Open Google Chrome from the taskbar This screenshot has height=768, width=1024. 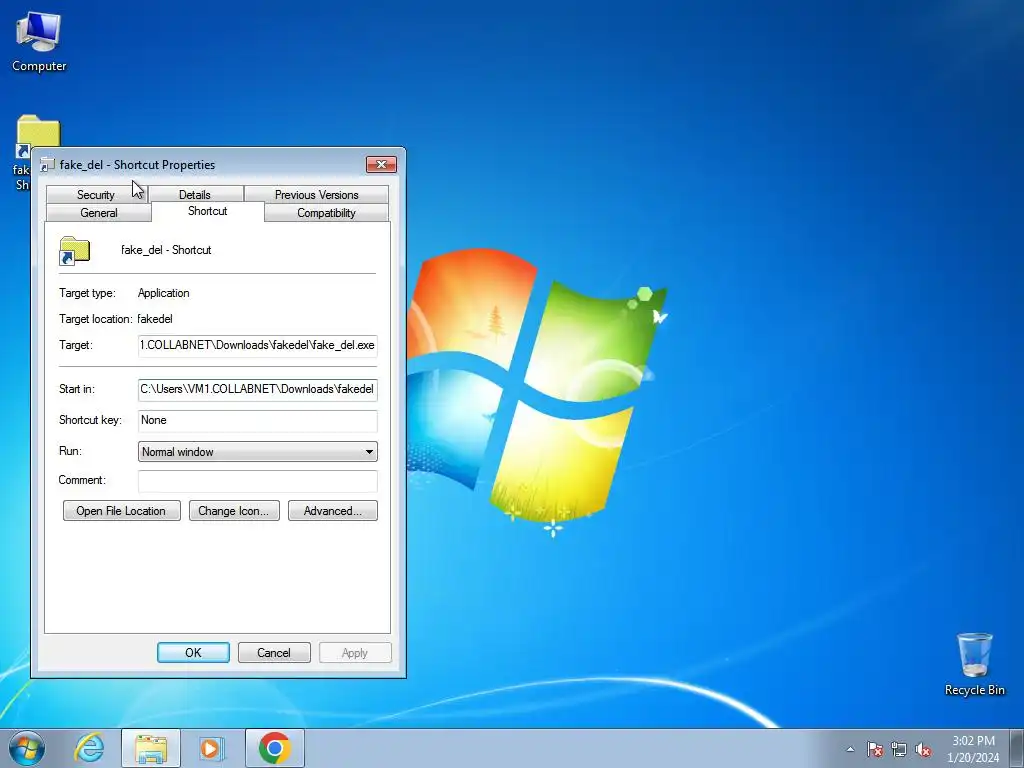(275, 748)
